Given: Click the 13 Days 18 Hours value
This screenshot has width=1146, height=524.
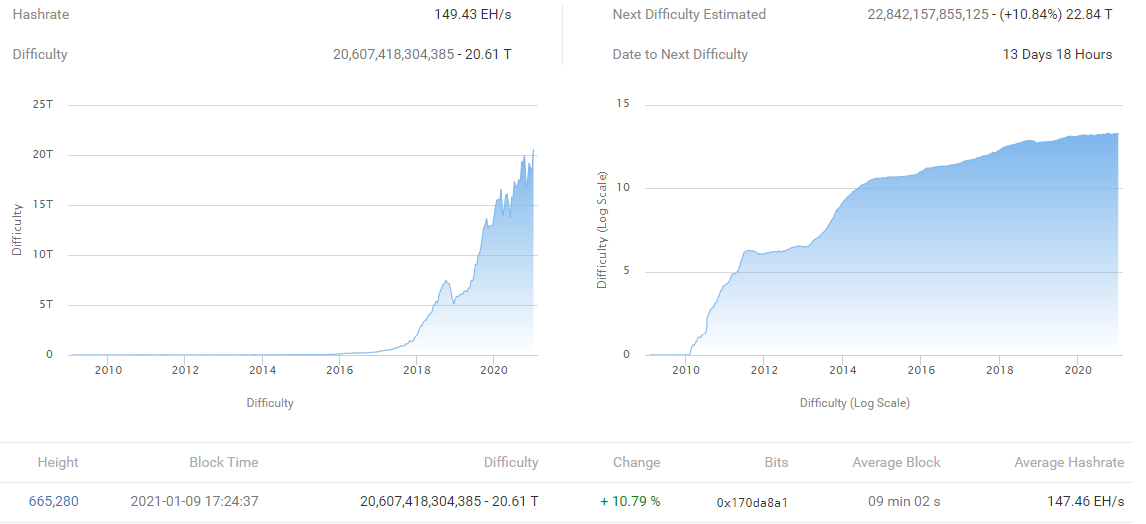Looking at the screenshot, I should point(1057,55).
